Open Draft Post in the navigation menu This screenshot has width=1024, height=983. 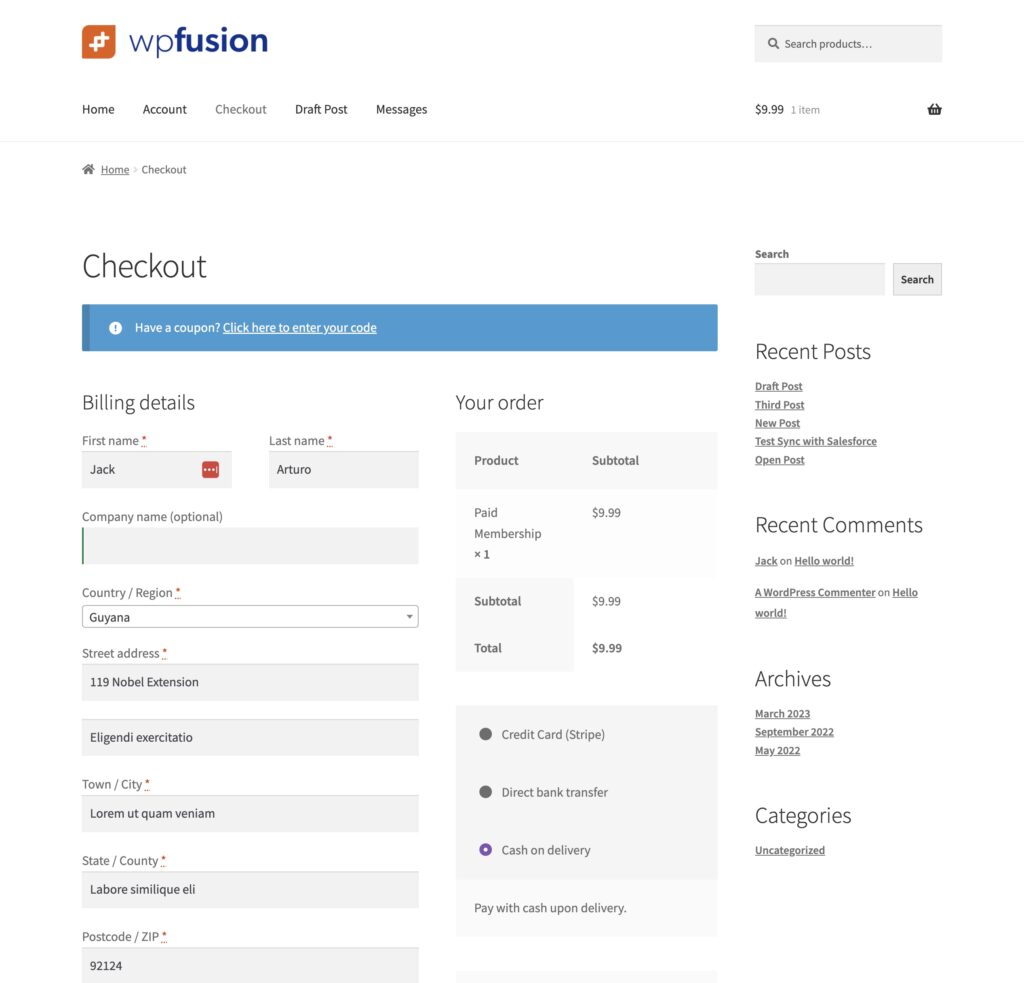click(321, 109)
